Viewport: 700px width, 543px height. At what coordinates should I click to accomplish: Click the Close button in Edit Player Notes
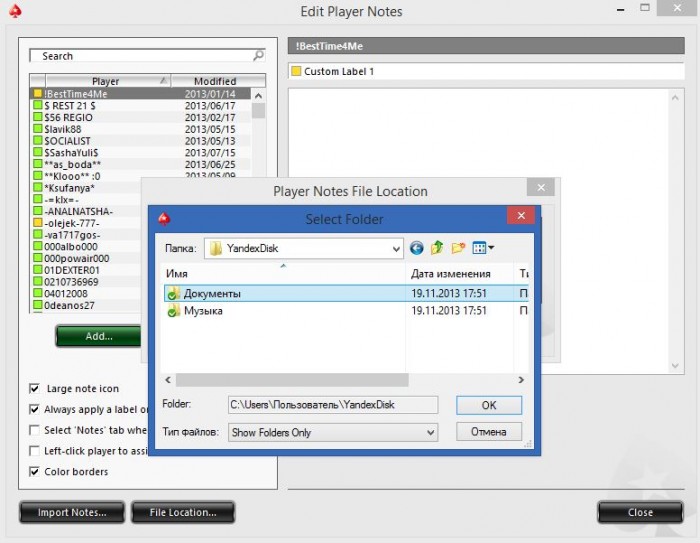(x=640, y=512)
